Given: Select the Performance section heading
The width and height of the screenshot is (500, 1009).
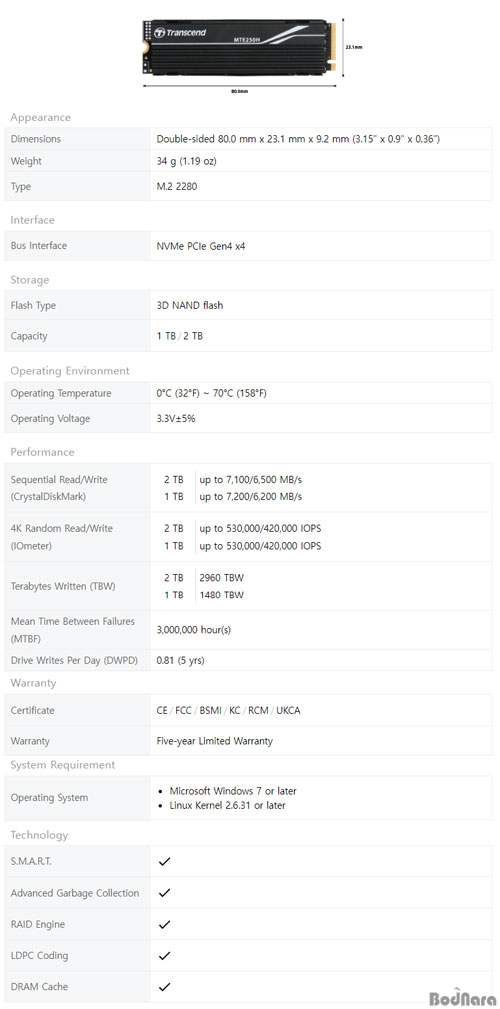Looking at the screenshot, I should tap(42, 452).
